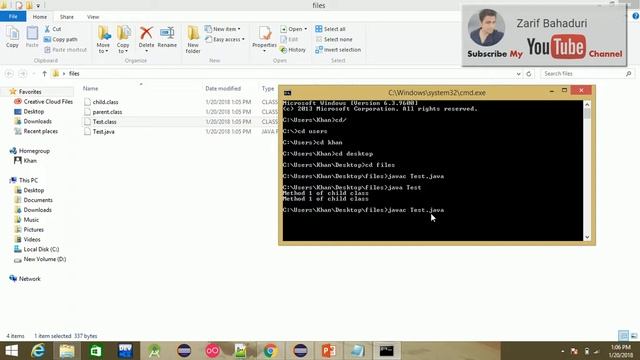Refresh the files folder view
Screen dimensions: 640x360
[x=529, y=73]
